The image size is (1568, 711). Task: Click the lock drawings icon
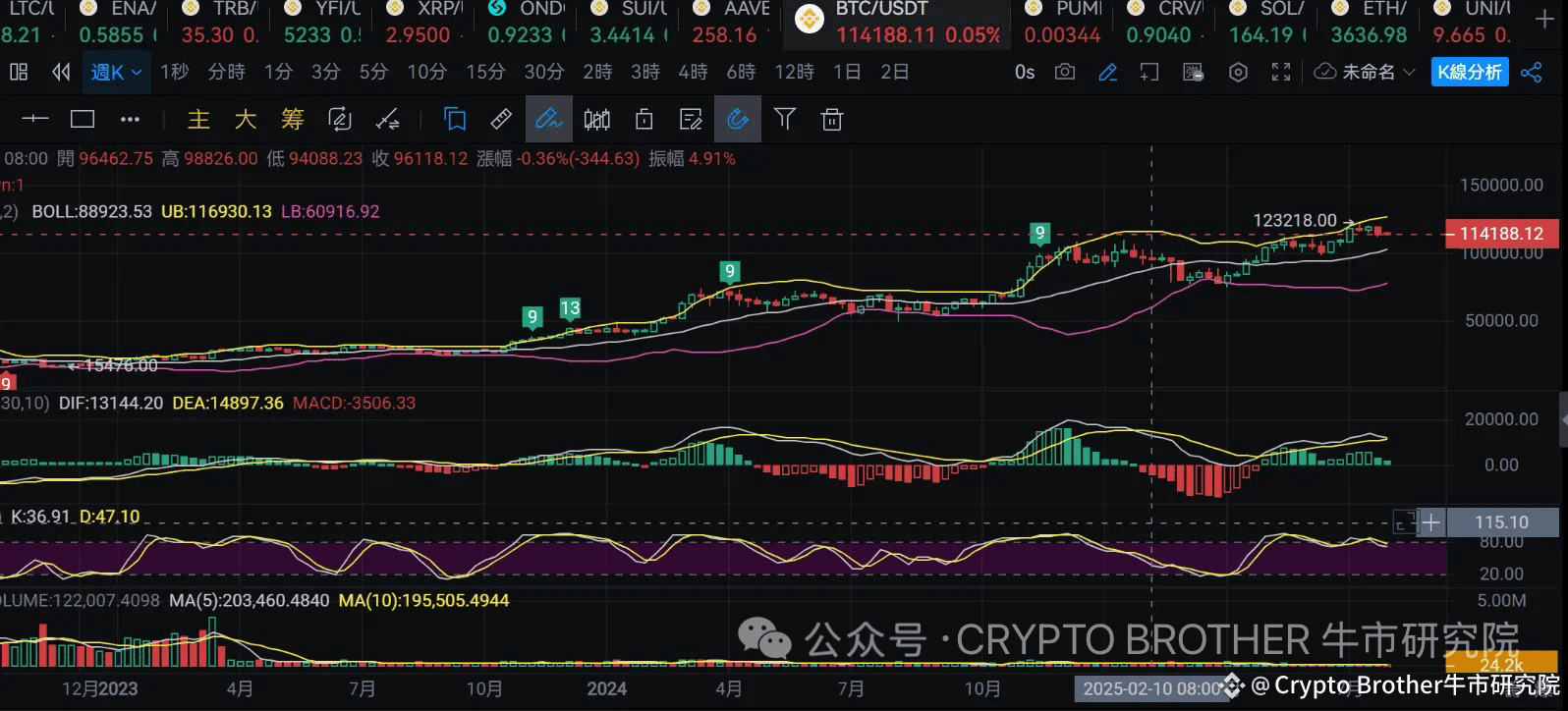644,119
